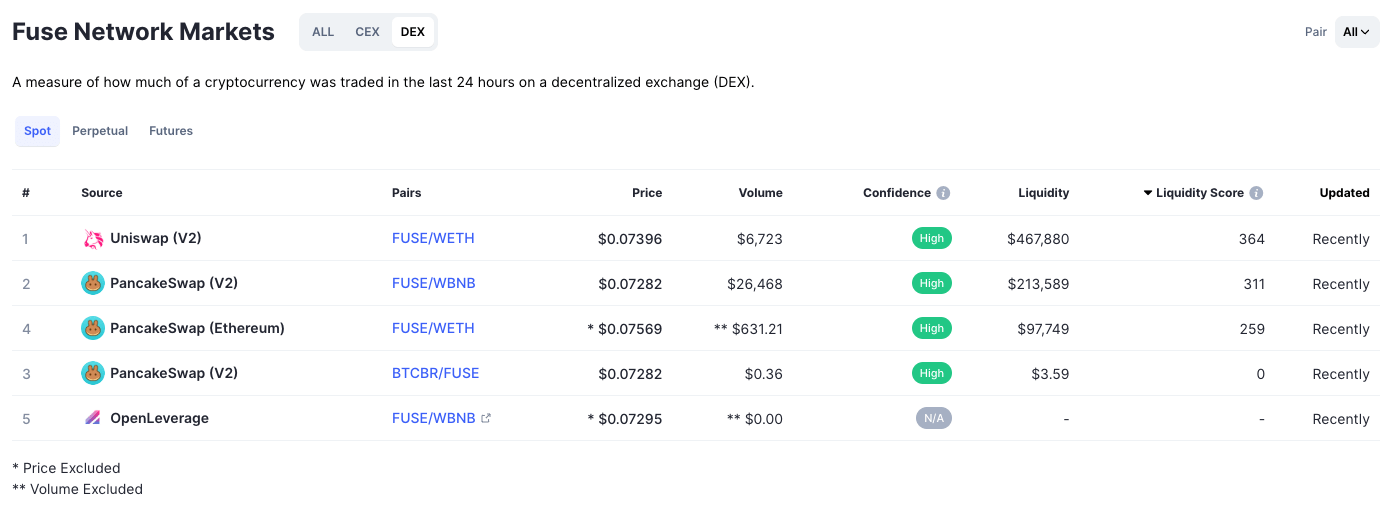Open the Pair All dropdown
Viewport: 1399px width, 508px height.
point(1356,32)
